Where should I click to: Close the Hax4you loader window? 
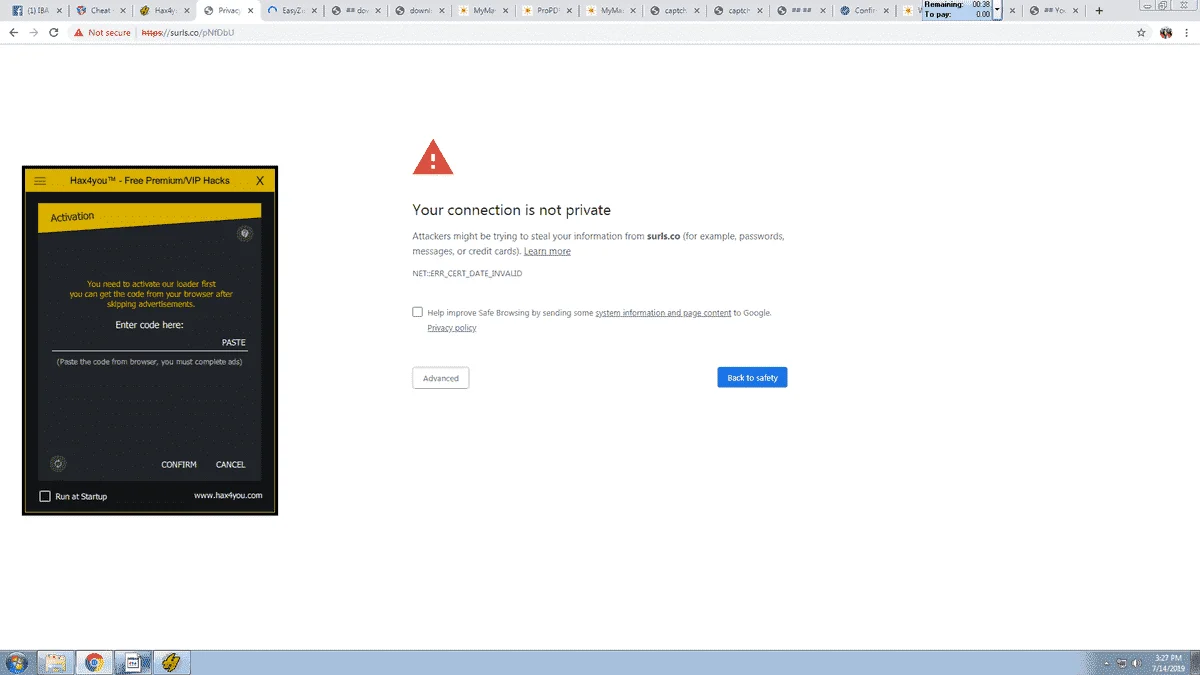260,181
